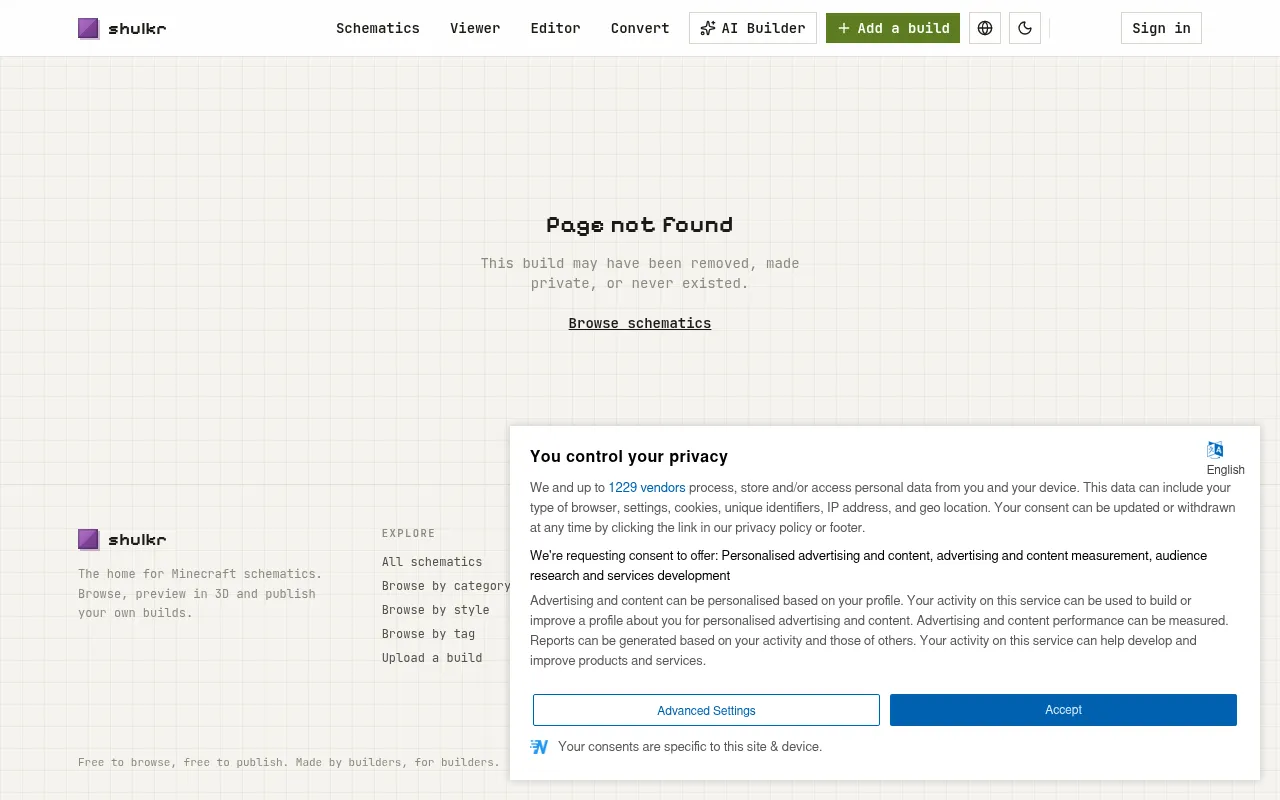Click the Page not found heading

(x=640, y=225)
